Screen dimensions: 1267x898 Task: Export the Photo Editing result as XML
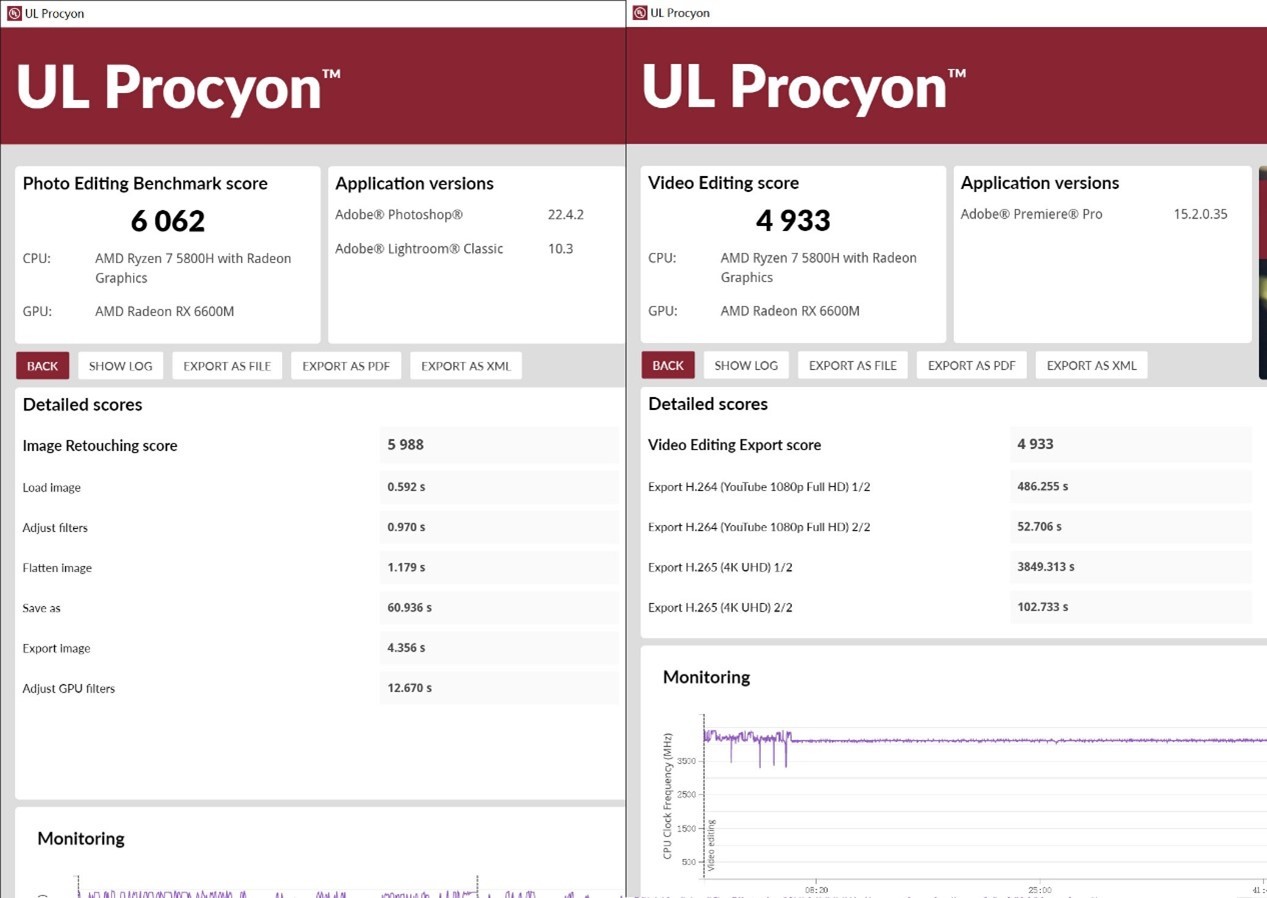tap(466, 366)
